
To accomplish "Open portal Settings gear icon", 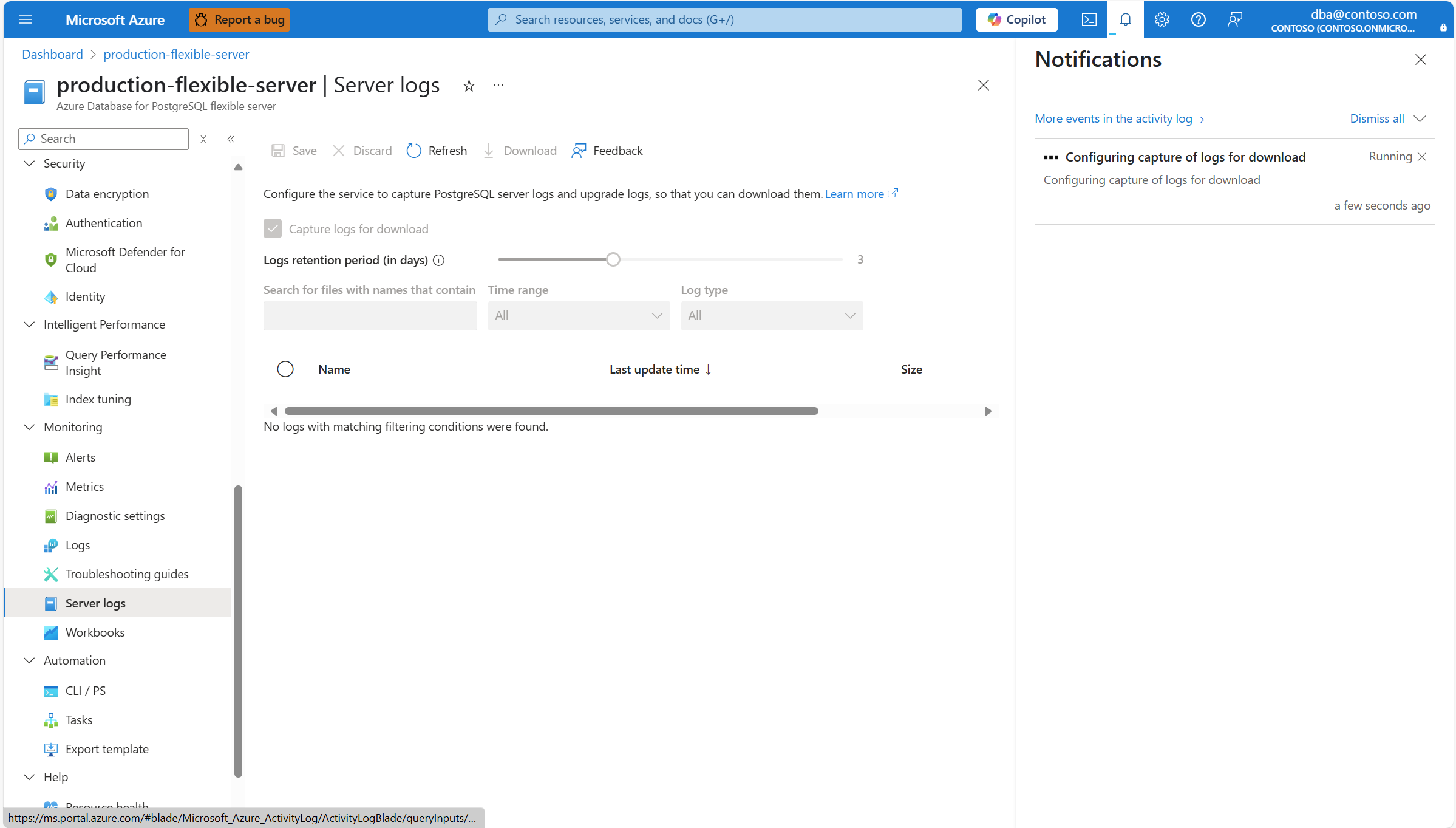I will point(1162,19).
